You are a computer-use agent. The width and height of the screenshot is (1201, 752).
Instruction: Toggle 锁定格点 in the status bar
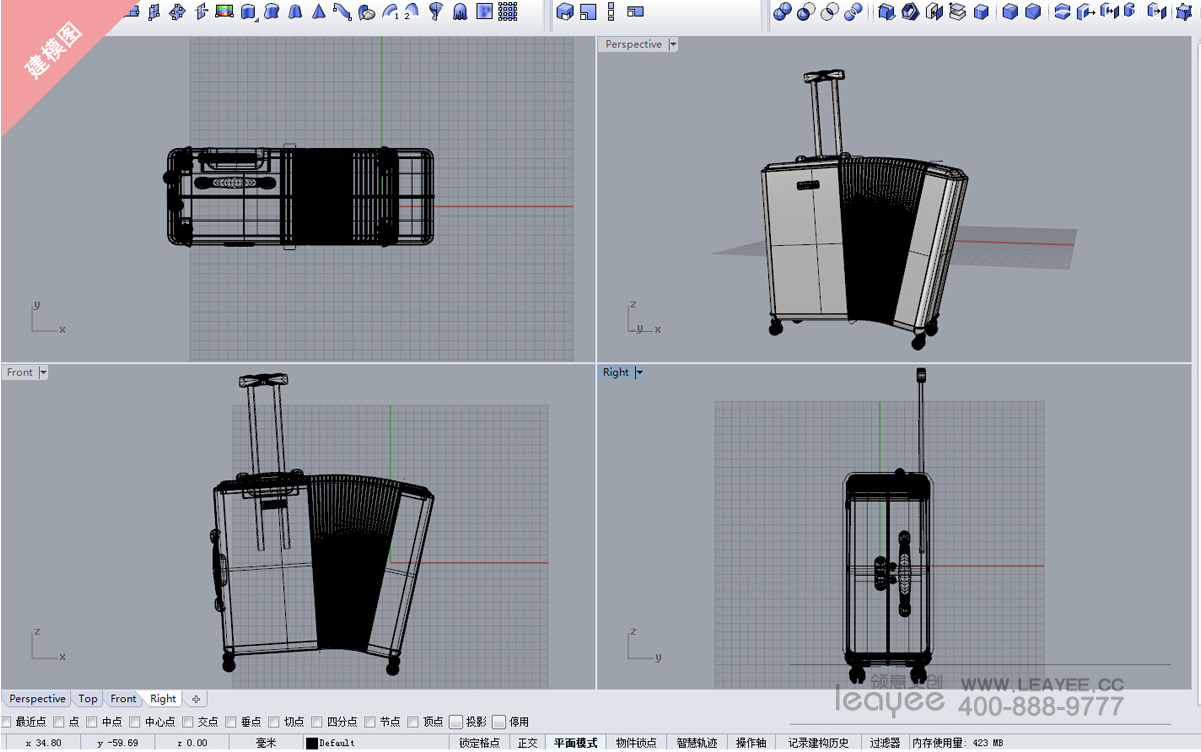(x=479, y=743)
